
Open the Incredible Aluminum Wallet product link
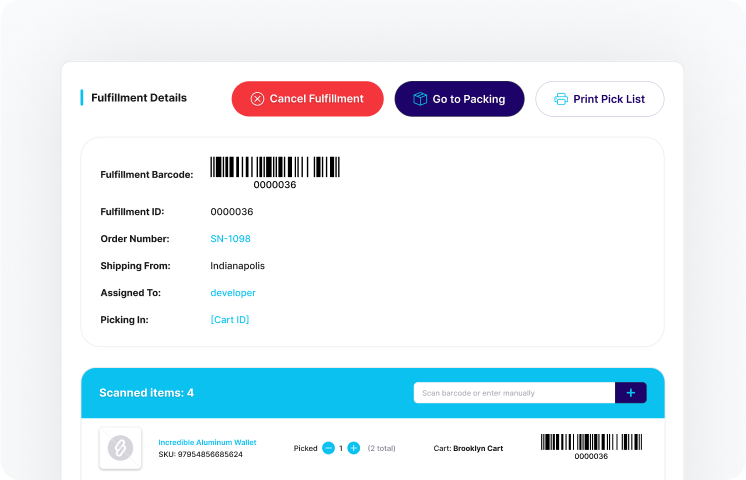tap(207, 442)
